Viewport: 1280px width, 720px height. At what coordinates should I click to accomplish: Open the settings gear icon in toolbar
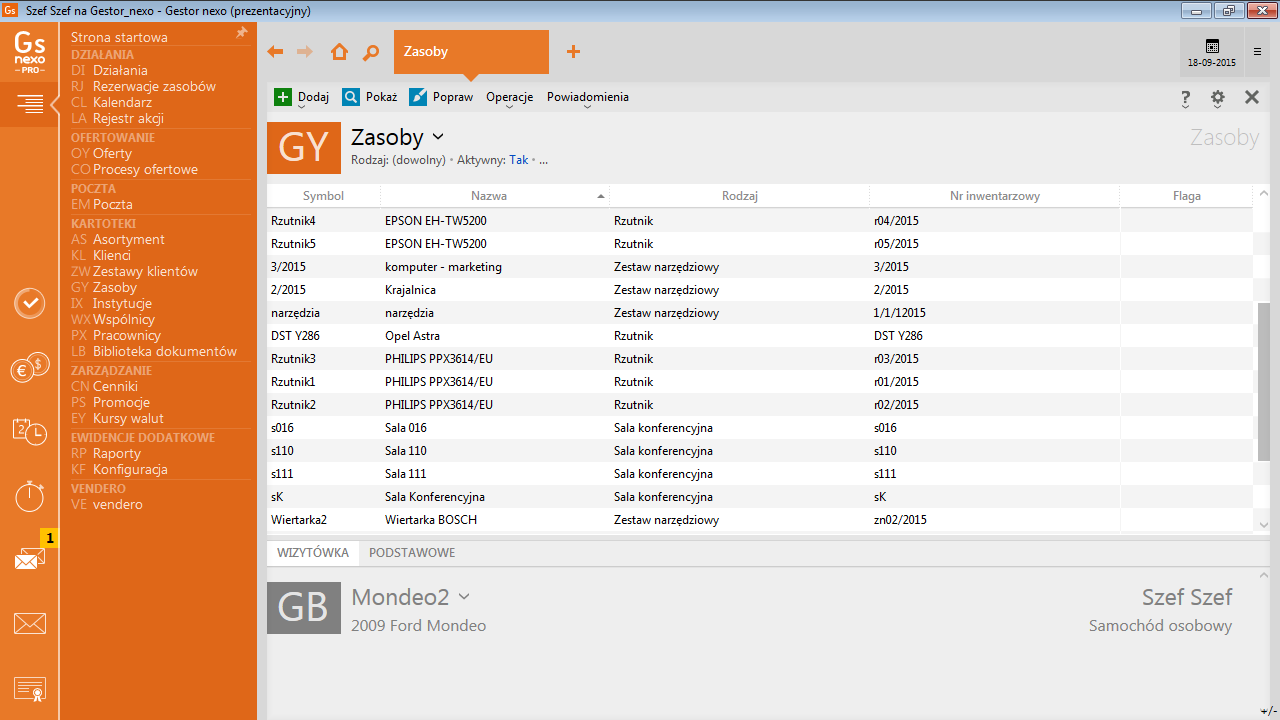[1217, 98]
